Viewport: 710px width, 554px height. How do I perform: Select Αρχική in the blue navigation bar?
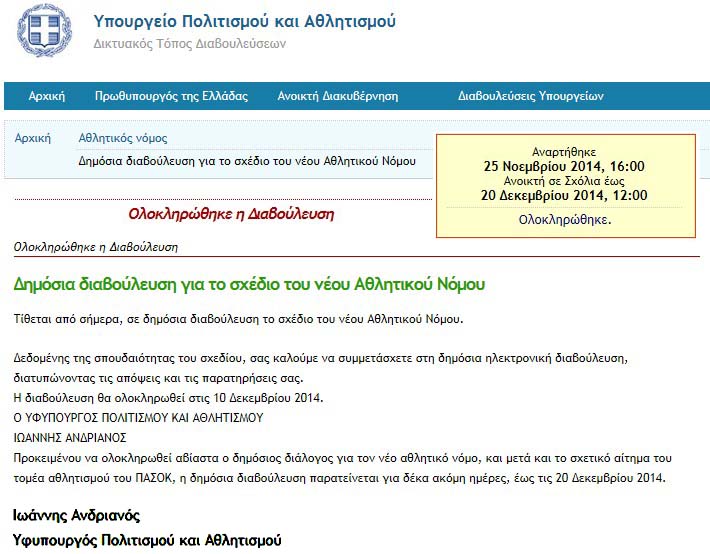(x=47, y=96)
